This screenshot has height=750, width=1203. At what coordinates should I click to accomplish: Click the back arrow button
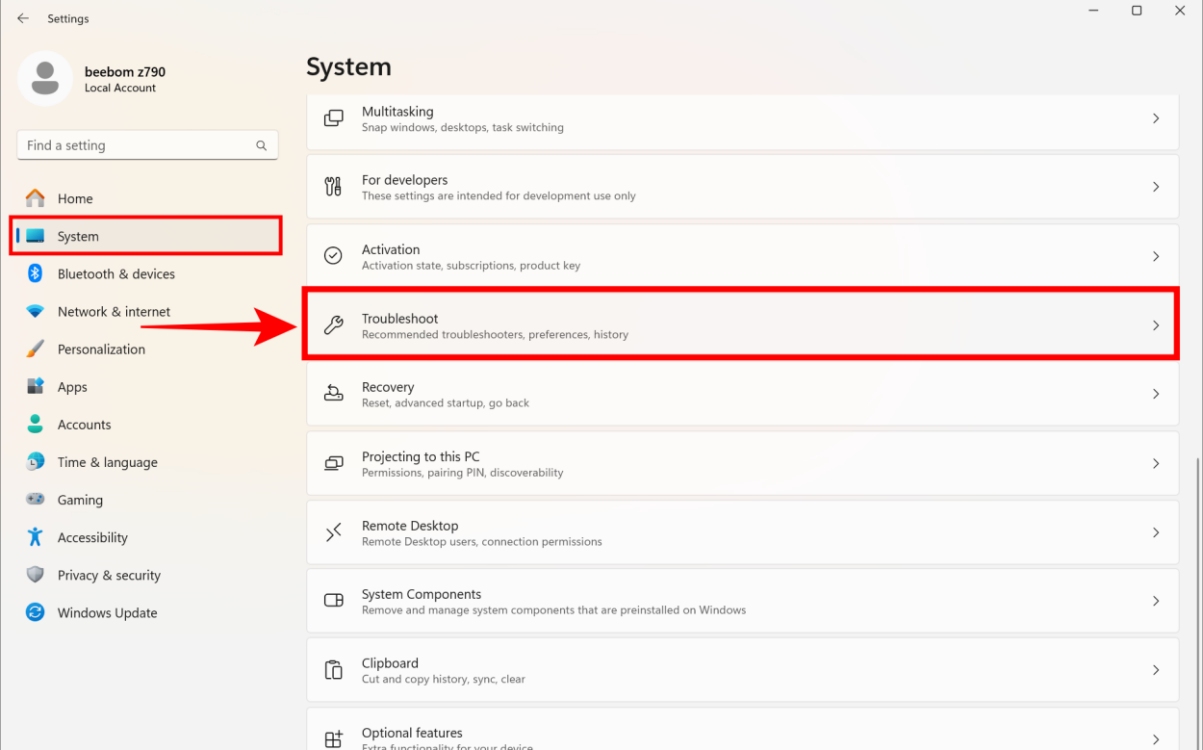click(x=22, y=17)
